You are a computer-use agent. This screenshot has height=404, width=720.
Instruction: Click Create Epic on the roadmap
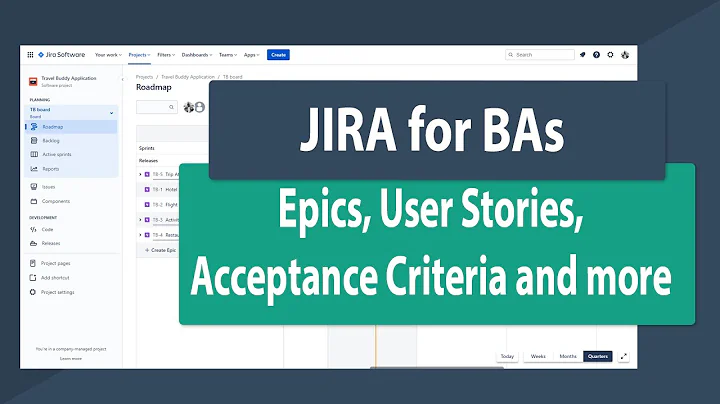tap(160, 250)
